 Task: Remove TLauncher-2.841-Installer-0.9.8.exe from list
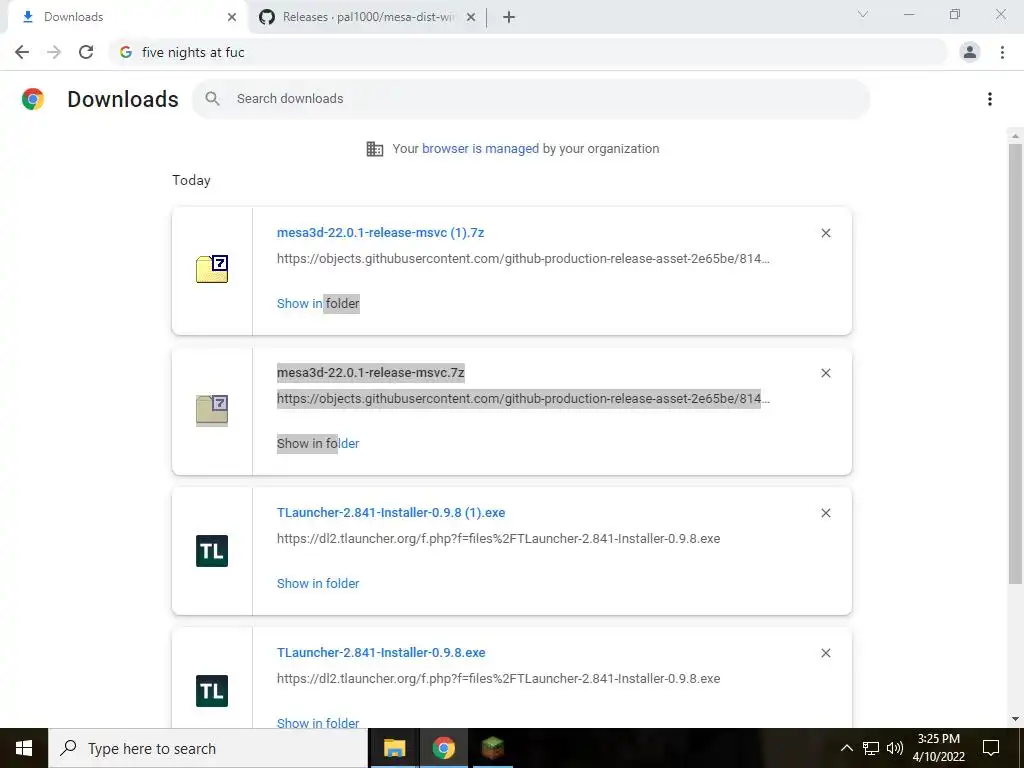click(x=825, y=653)
